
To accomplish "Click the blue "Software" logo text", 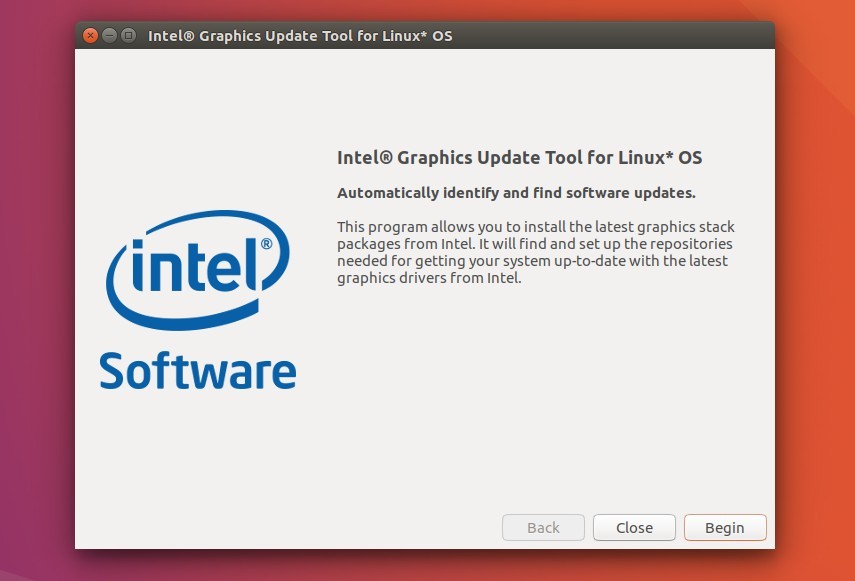I will tap(198, 371).
